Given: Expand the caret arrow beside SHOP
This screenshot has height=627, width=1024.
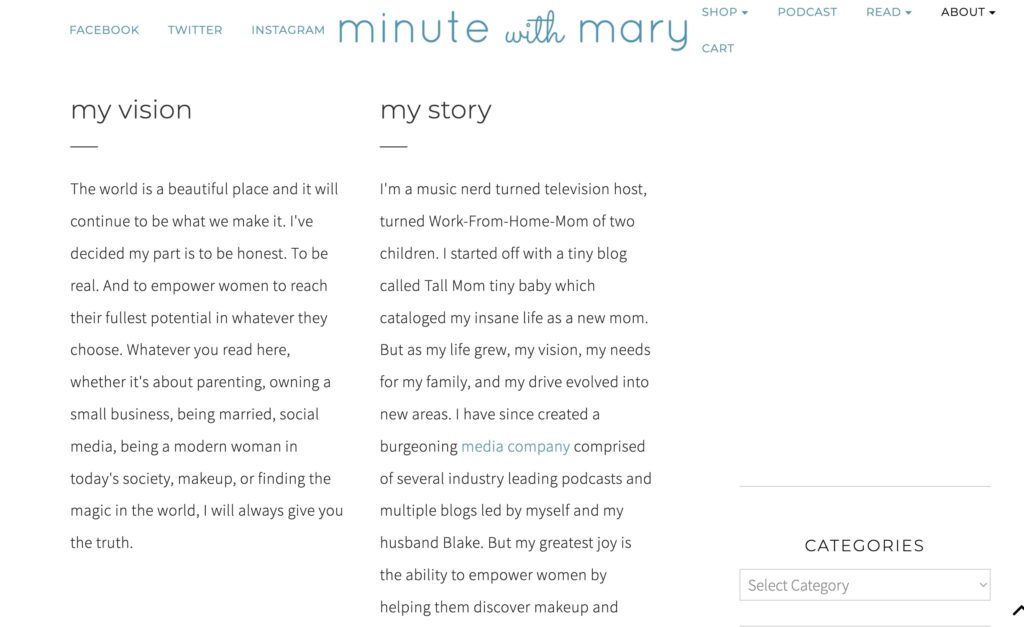Looking at the screenshot, I should (744, 13).
